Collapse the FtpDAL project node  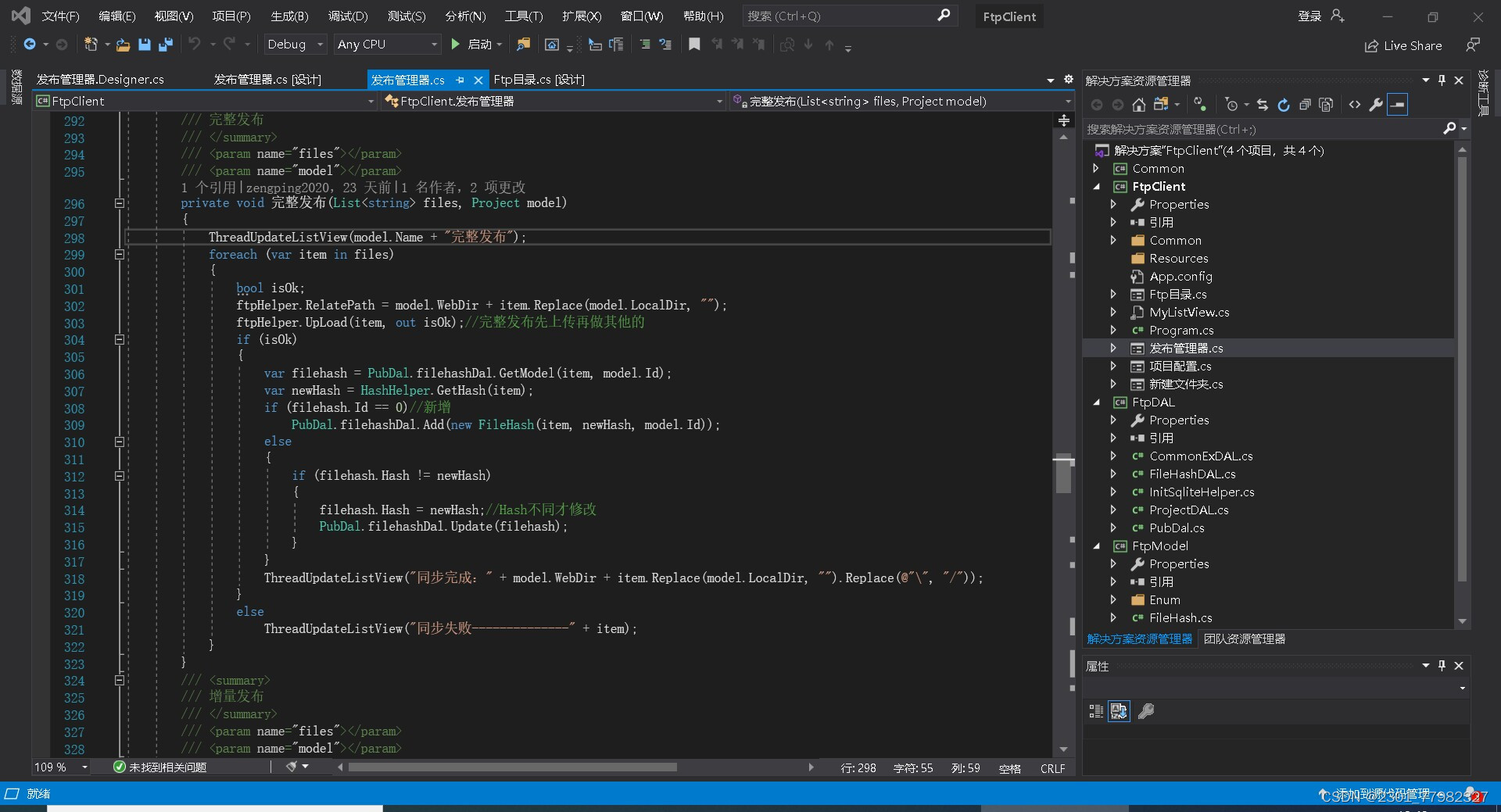pyautogui.click(x=1096, y=402)
